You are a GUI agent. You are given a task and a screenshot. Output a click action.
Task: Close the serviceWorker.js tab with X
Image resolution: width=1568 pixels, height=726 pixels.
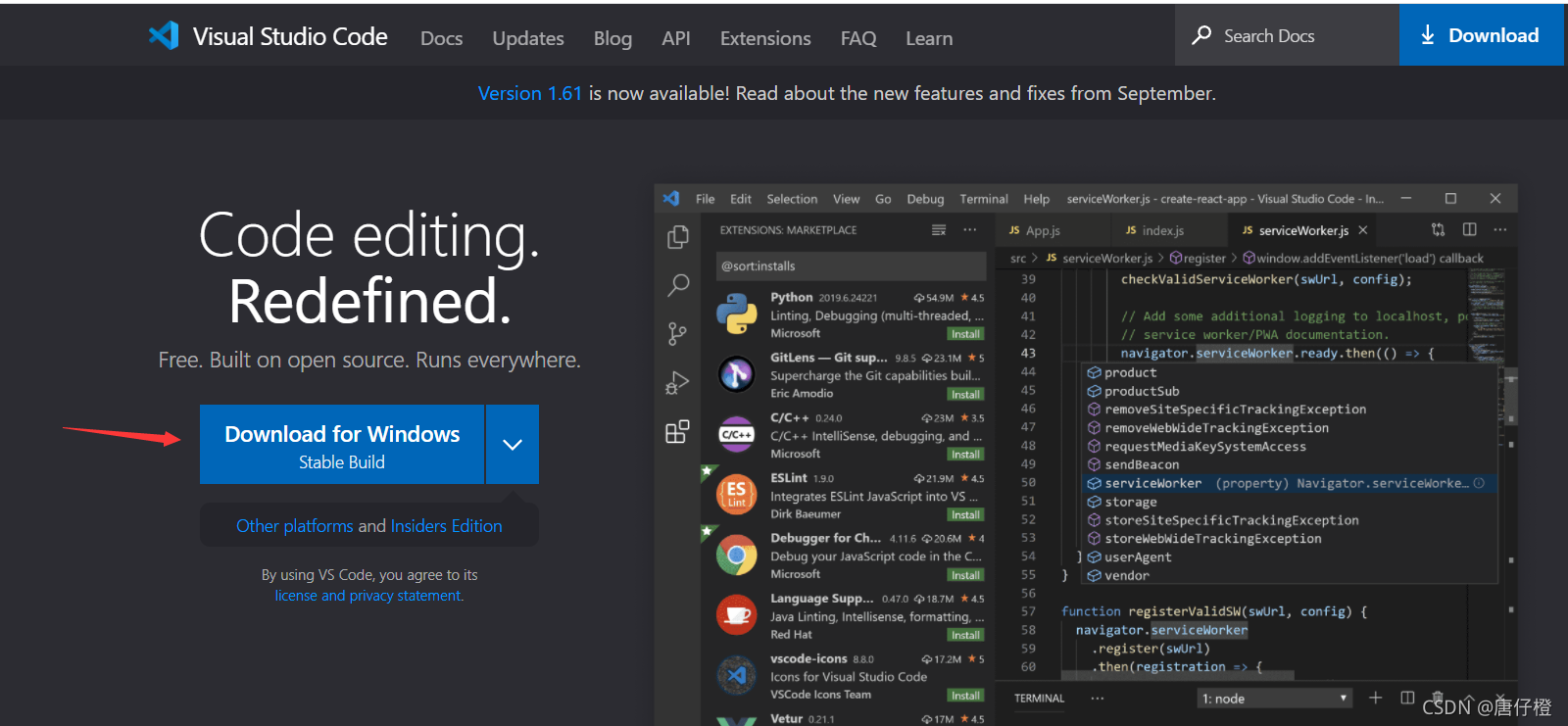1362,230
